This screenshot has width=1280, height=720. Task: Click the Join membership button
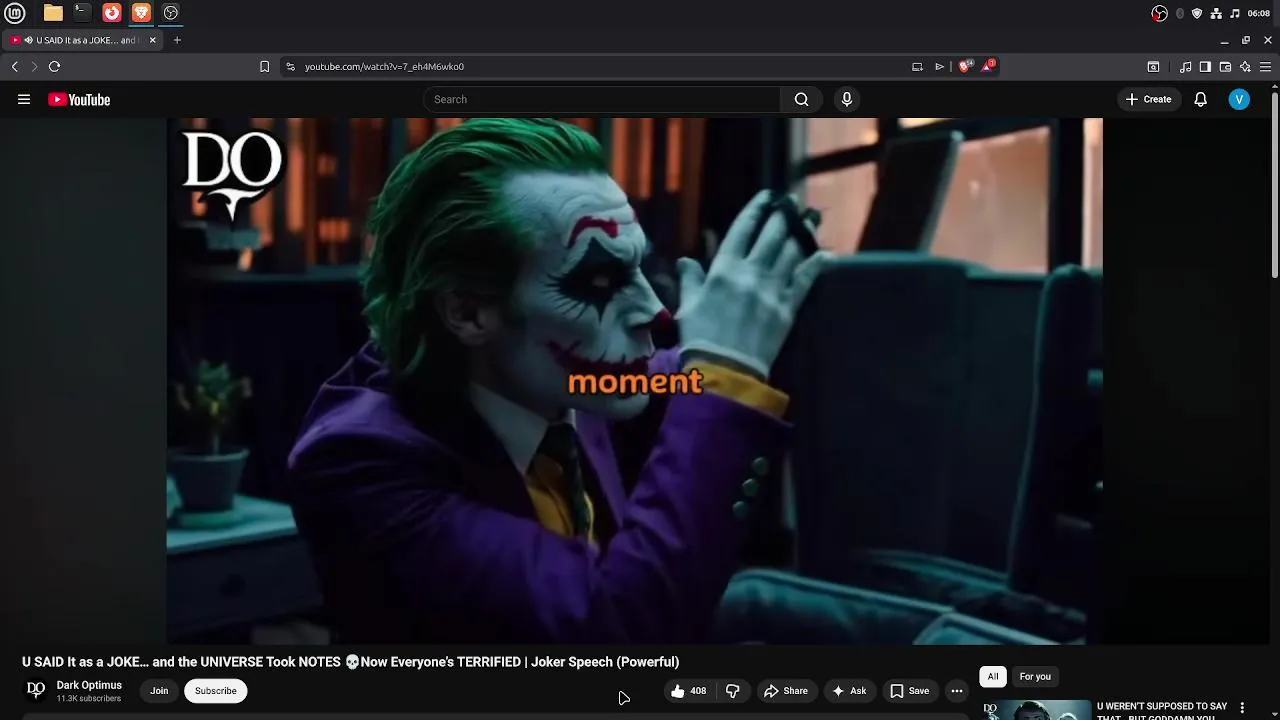tap(159, 691)
